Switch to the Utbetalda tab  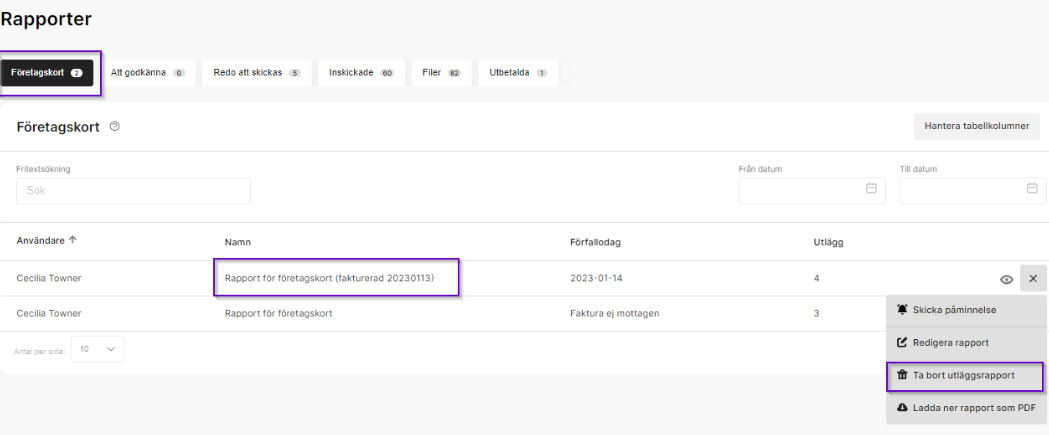coord(517,73)
